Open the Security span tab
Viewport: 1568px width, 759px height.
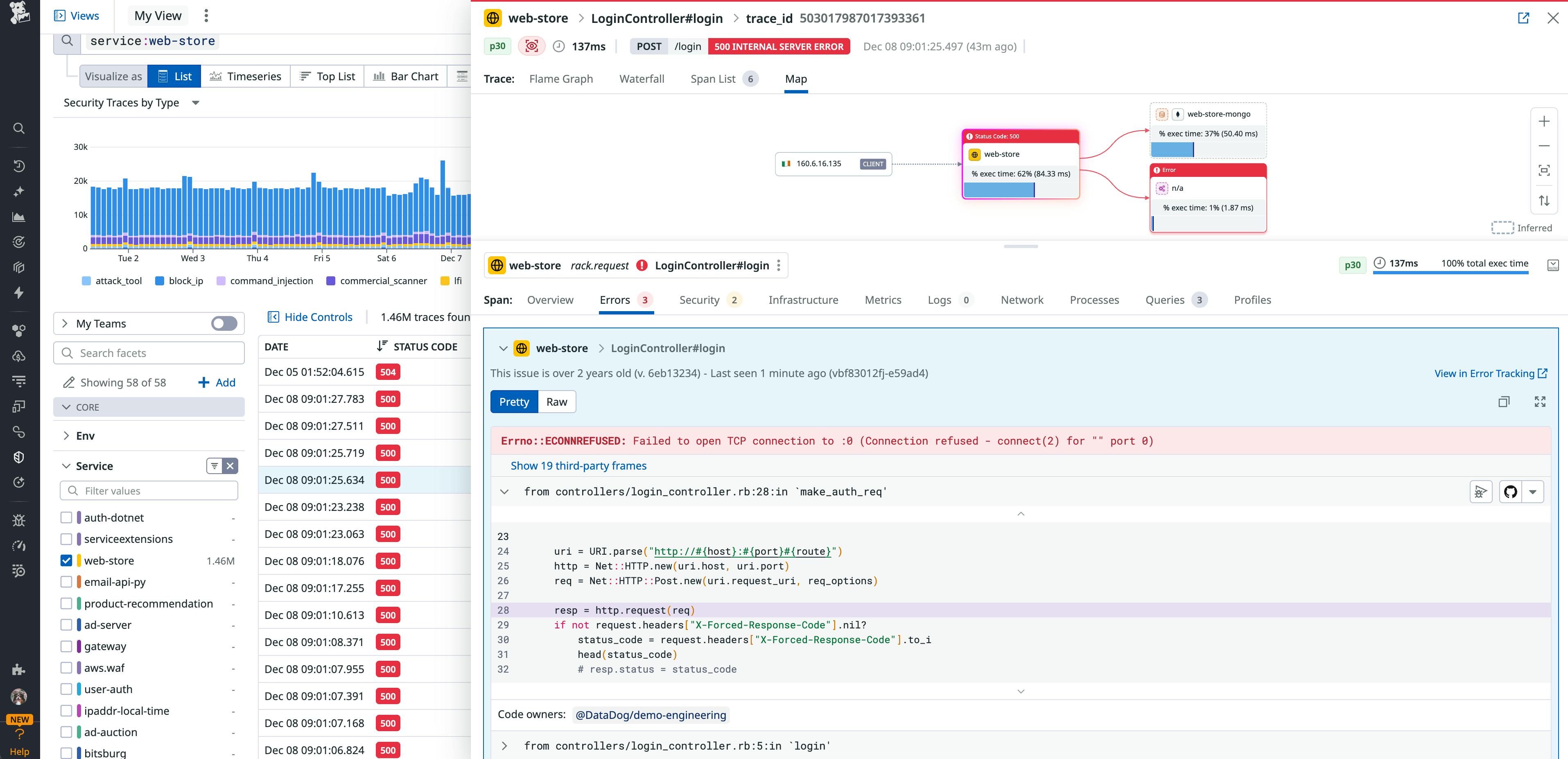coord(699,299)
